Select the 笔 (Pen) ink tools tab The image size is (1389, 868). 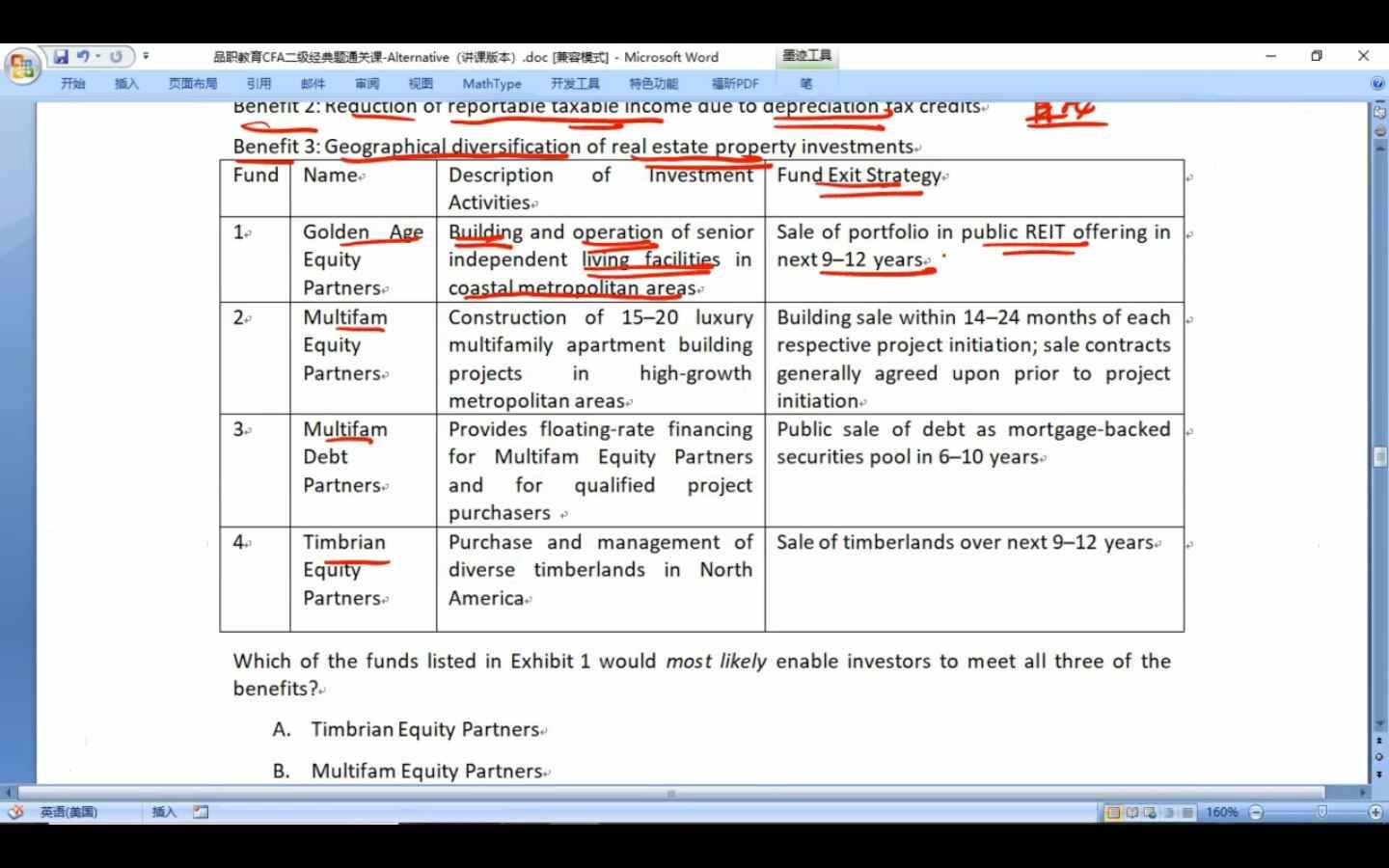(x=806, y=84)
